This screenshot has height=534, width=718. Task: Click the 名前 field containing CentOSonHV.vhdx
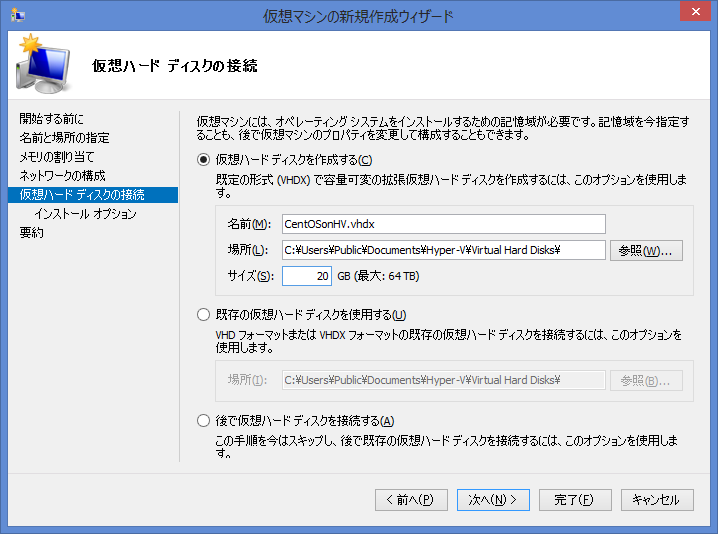pos(444,224)
